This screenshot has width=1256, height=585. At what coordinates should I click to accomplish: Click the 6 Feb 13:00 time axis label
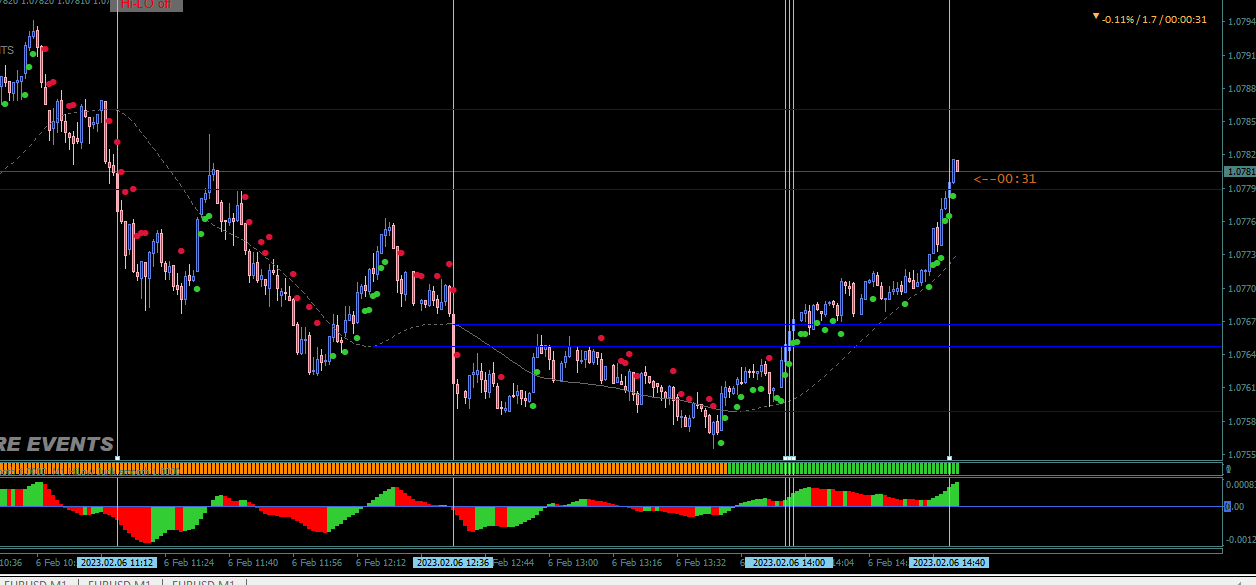click(x=573, y=563)
